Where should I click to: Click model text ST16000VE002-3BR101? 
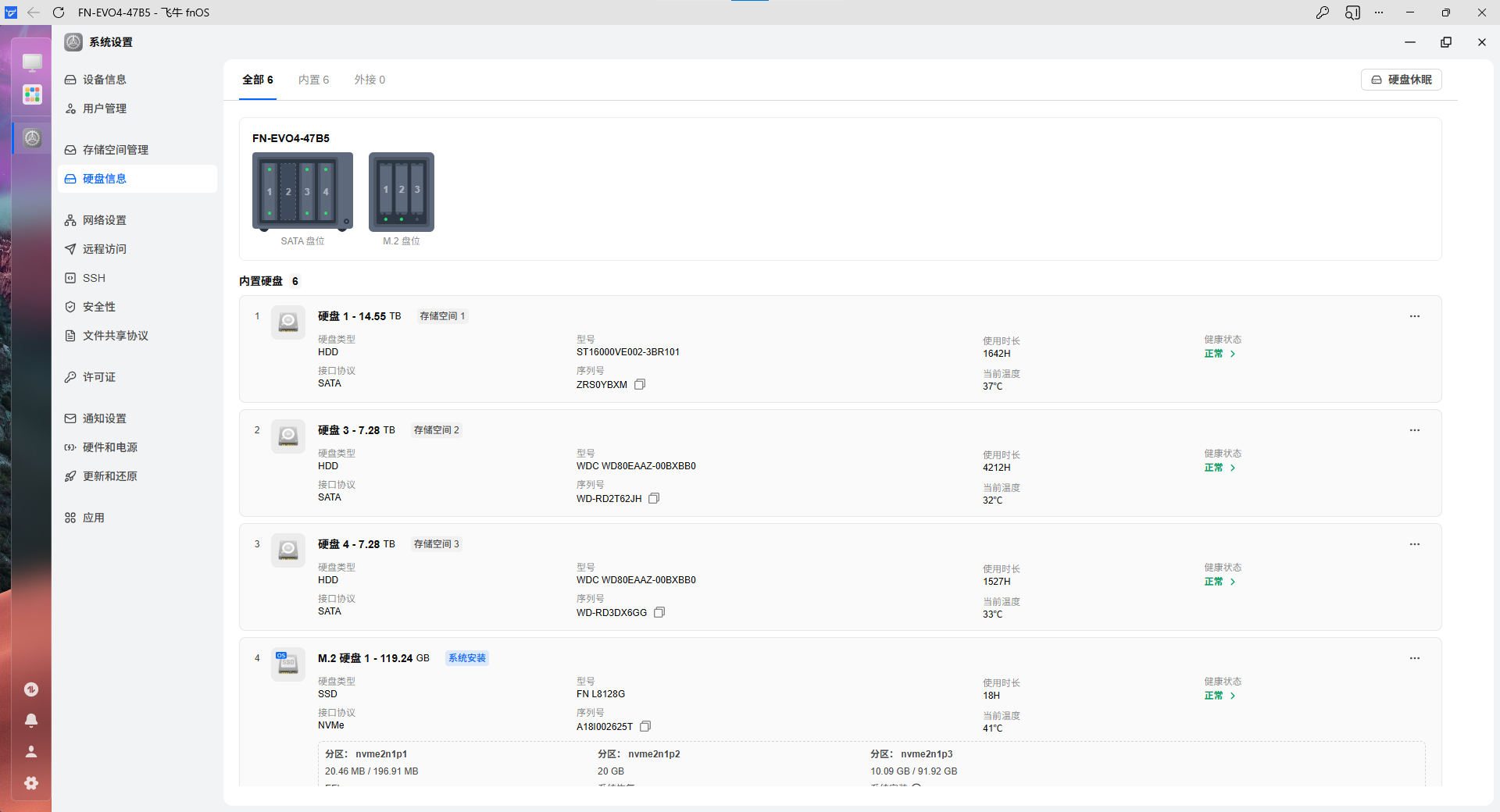pos(628,352)
